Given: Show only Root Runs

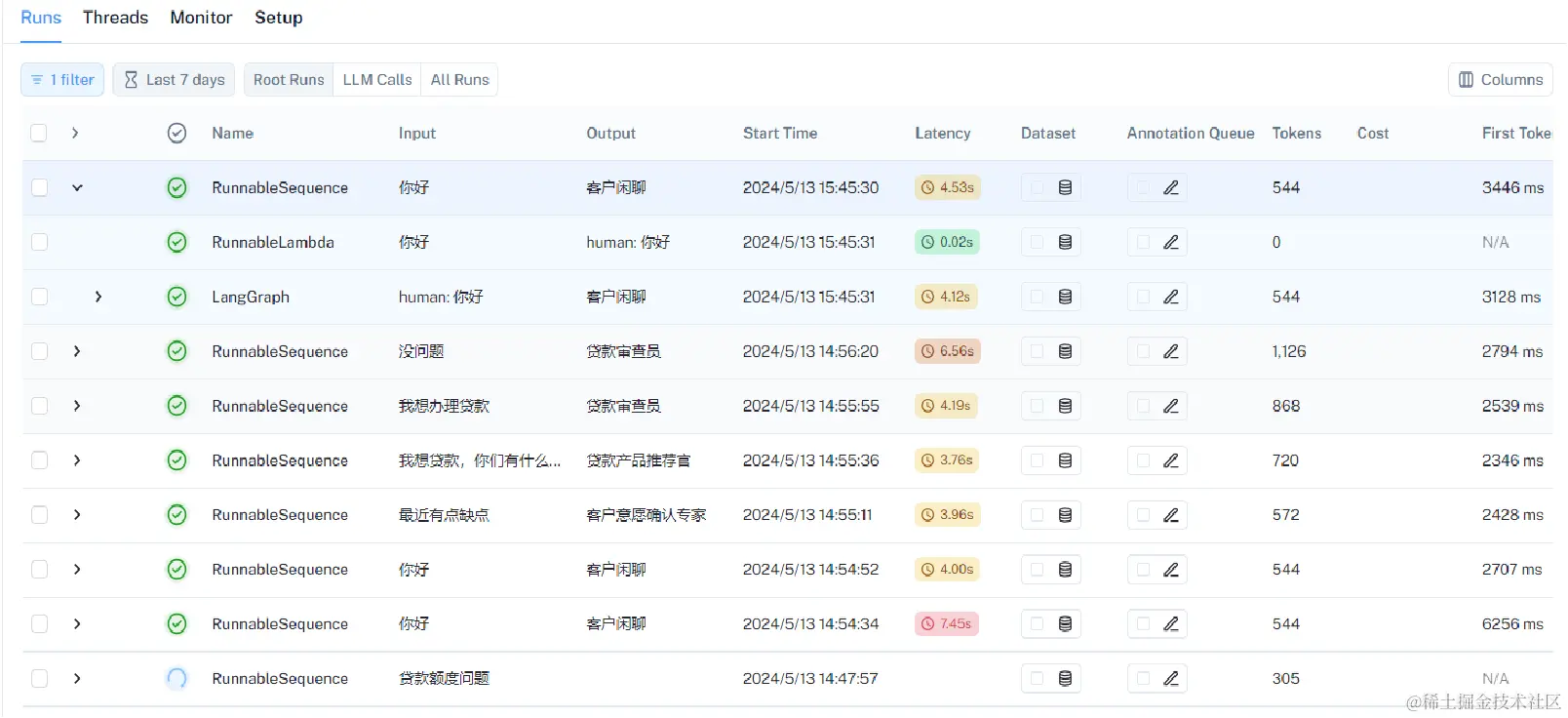Looking at the screenshot, I should click(x=289, y=80).
